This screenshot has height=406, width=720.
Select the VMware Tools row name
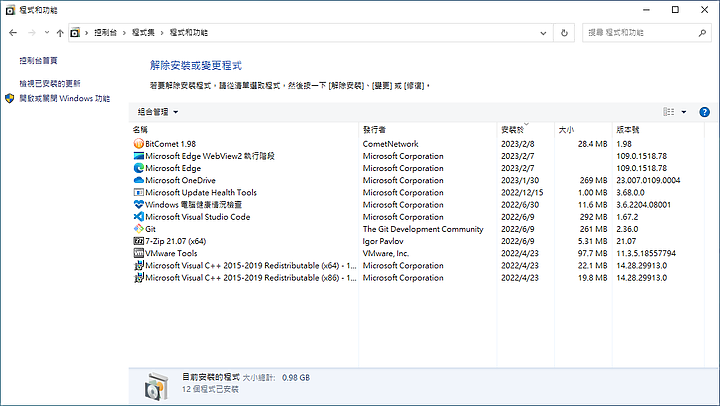[171, 253]
